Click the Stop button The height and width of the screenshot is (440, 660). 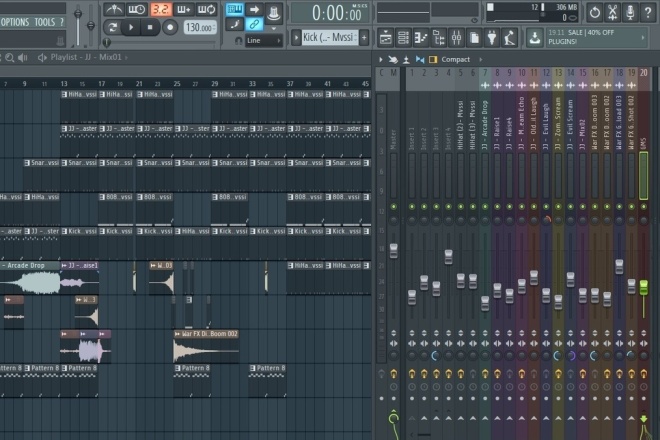coord(150,27)
